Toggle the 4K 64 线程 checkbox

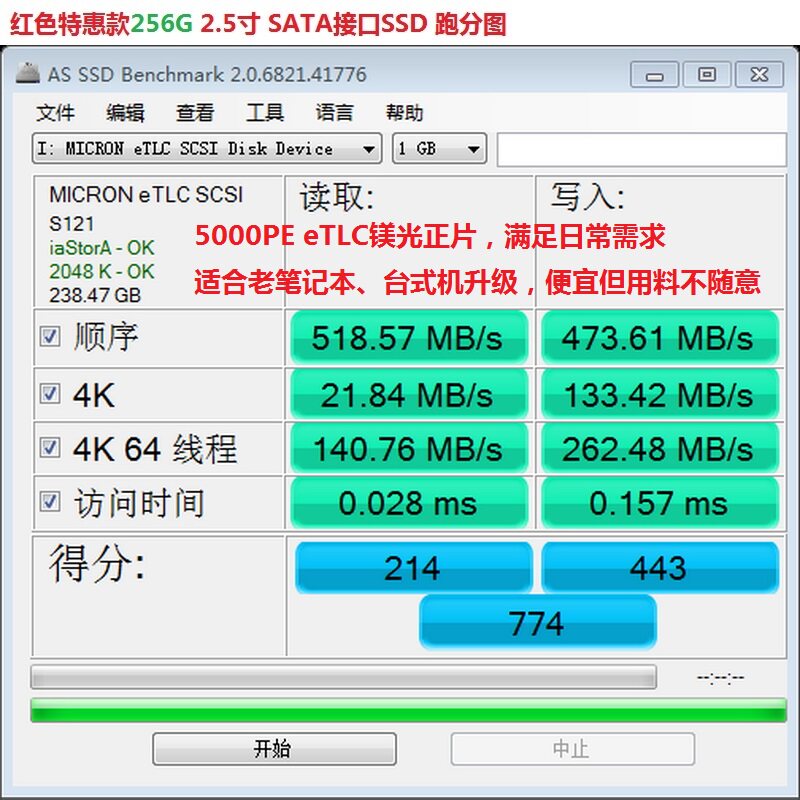point(50,447)
